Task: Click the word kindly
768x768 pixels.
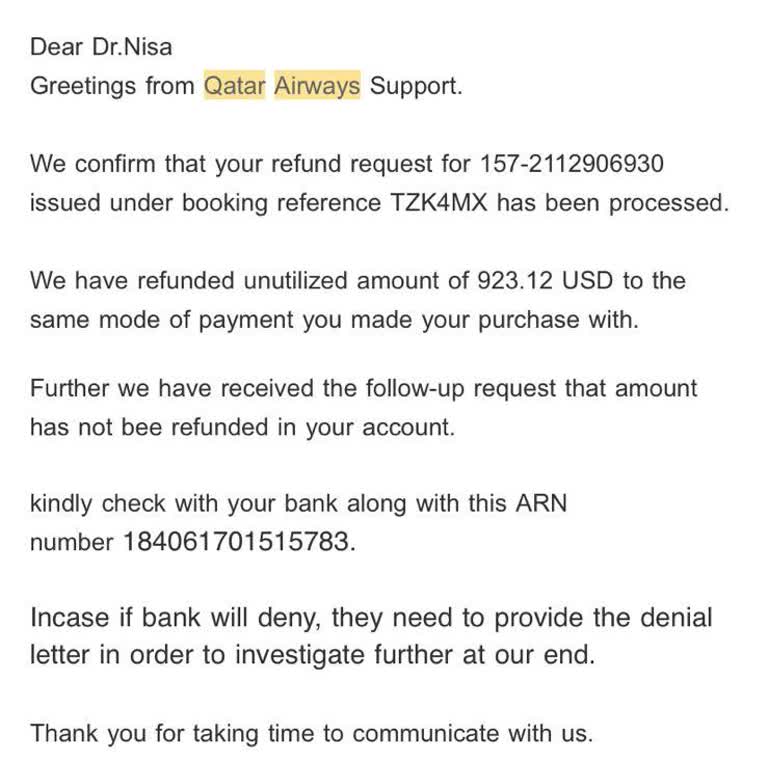Action: (61, 504)
